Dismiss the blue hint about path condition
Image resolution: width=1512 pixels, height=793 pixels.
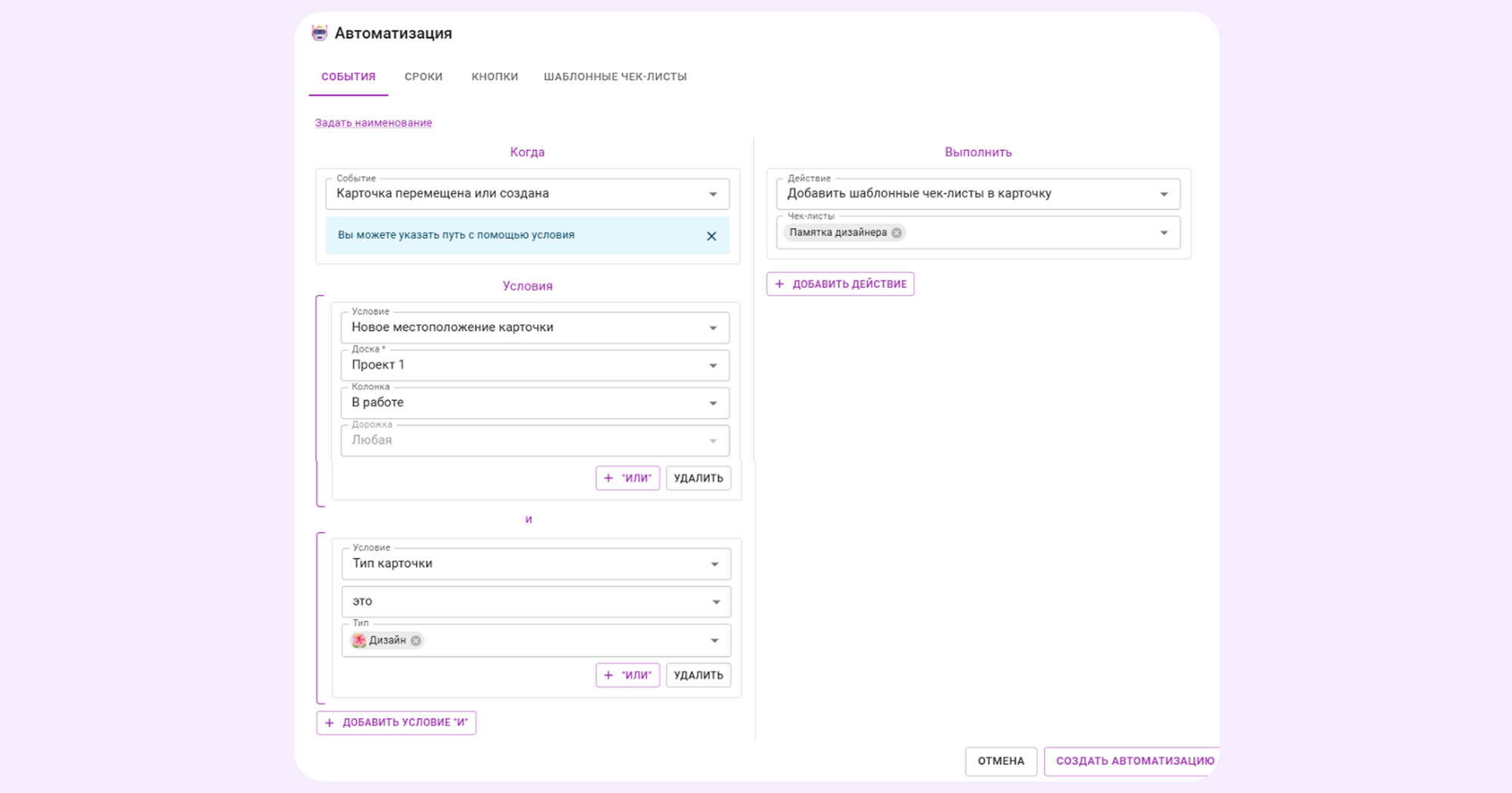[711, 236]
